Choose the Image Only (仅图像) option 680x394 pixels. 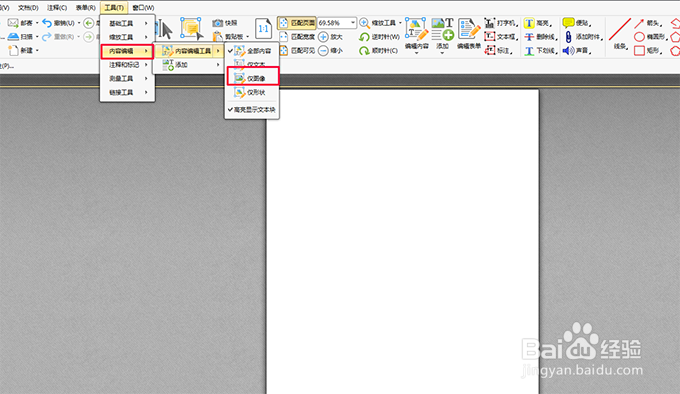252,78
